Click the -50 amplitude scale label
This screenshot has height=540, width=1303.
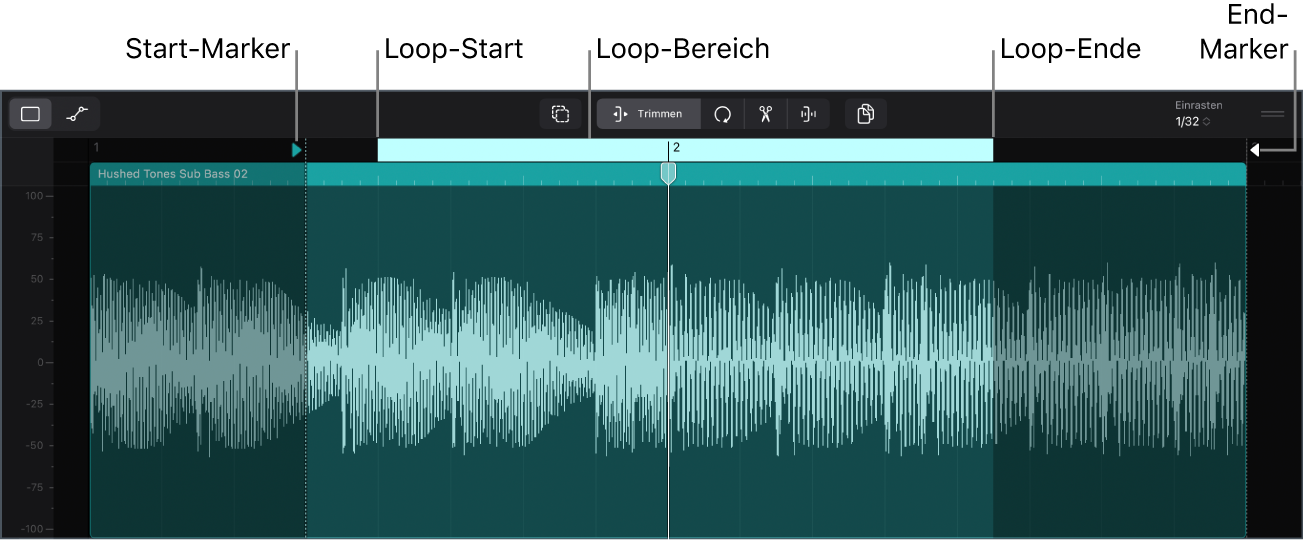[33, 446]
